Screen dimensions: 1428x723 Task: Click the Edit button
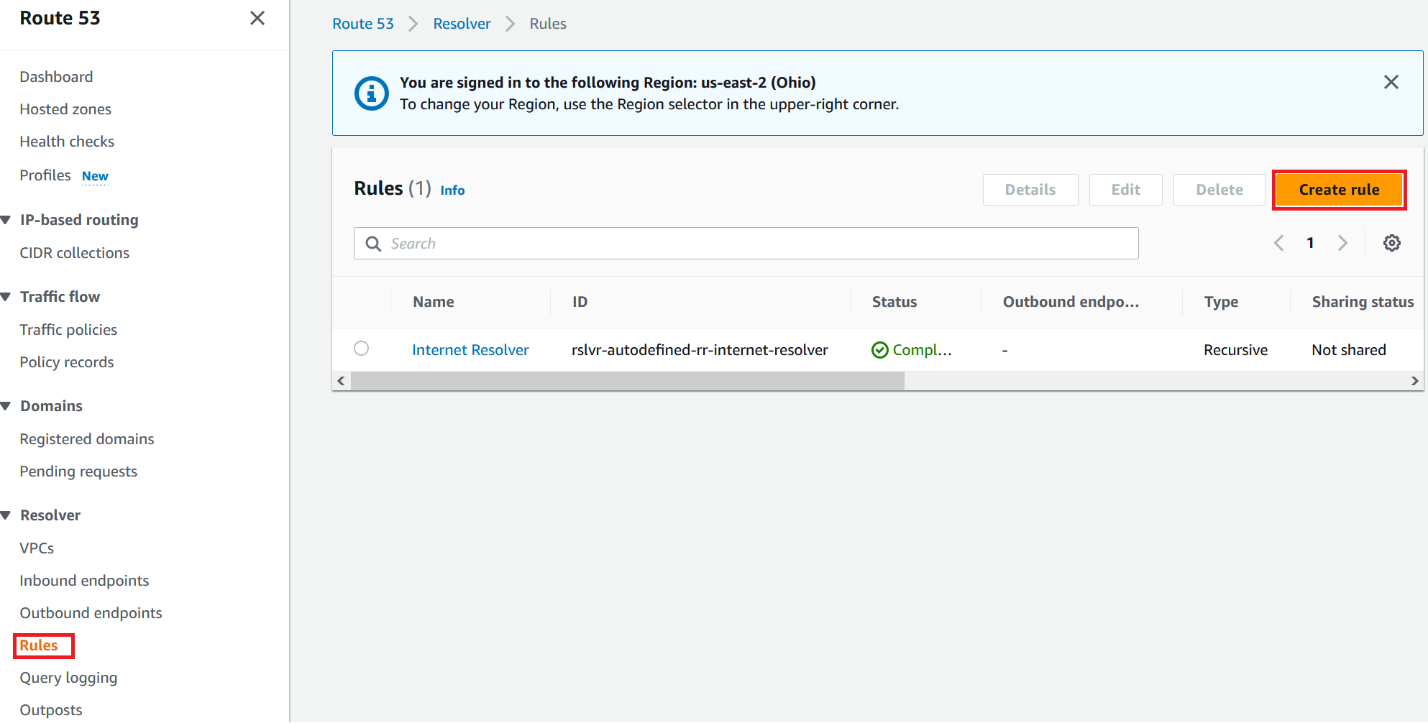coord(1126,190)
